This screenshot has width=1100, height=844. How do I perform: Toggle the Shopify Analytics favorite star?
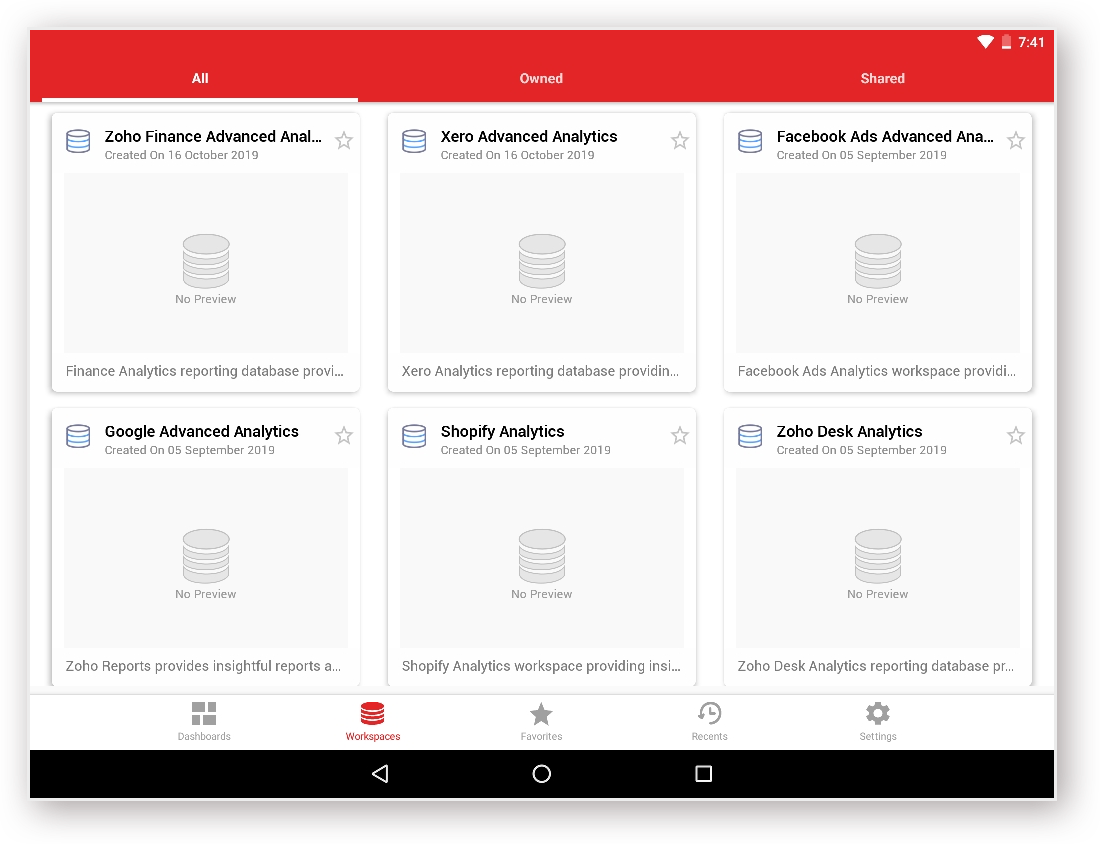pyautogui.click(x=680, y=436)
